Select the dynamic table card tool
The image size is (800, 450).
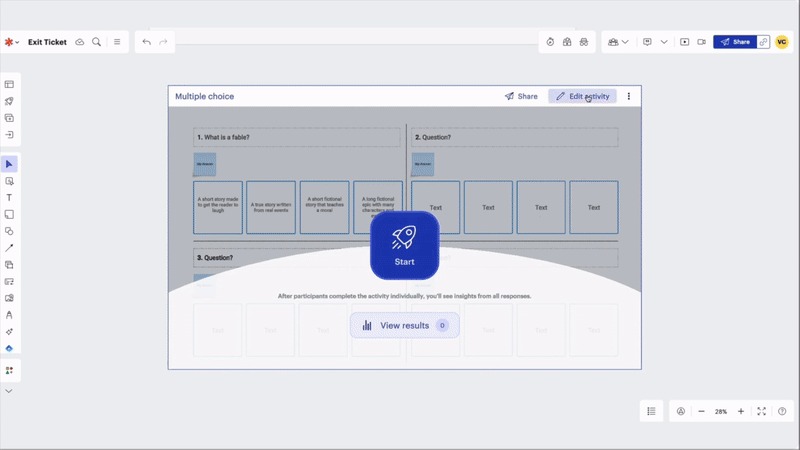(x=9, y=282)
